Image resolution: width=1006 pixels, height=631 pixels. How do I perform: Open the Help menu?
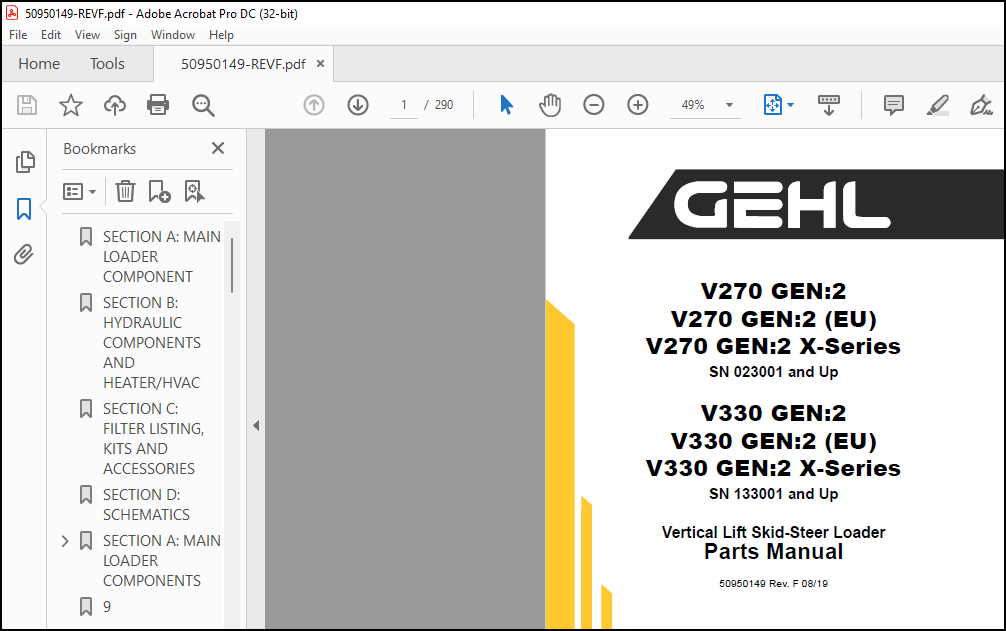221,35
